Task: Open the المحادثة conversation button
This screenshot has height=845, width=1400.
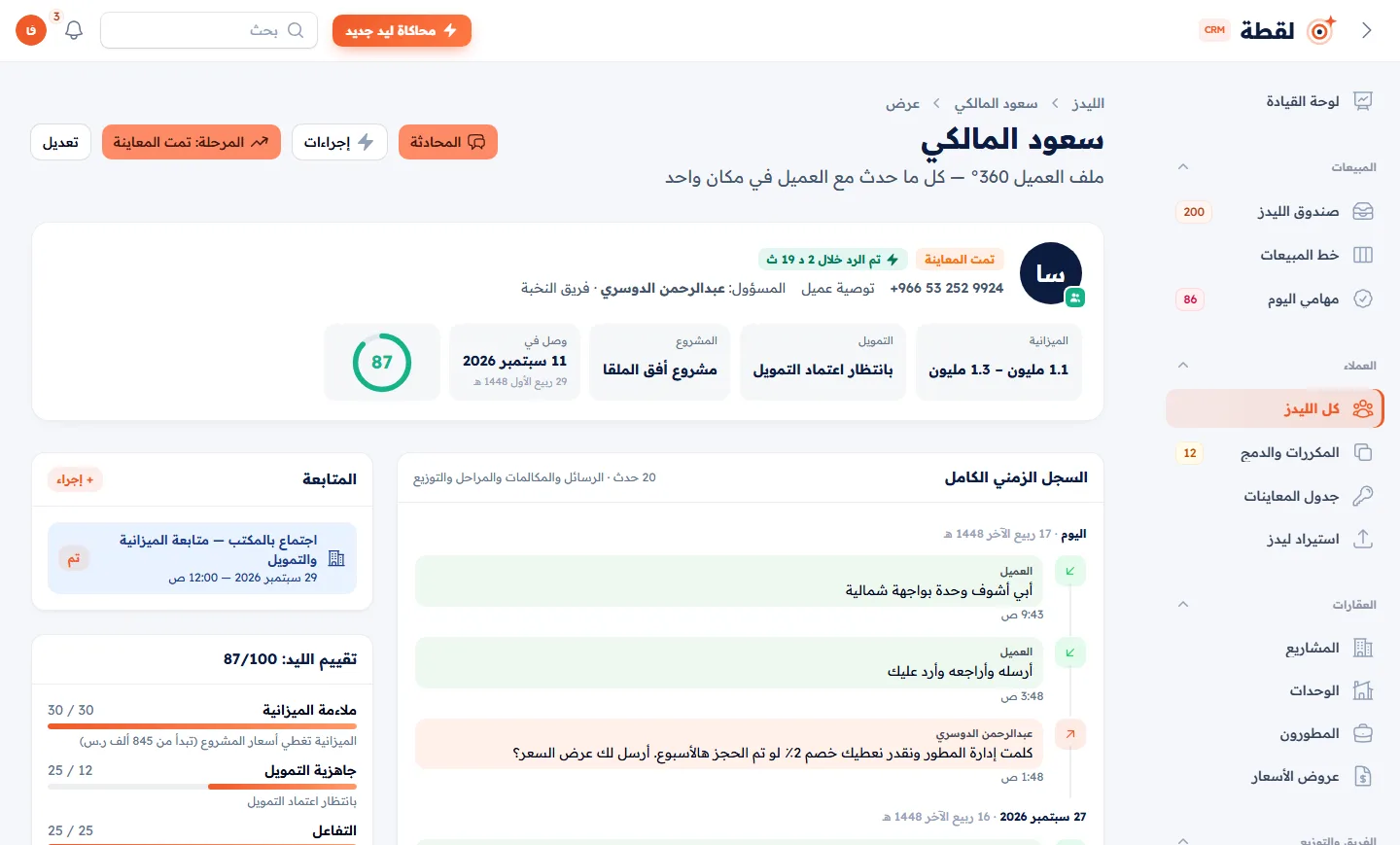Action: click(448, 142)
